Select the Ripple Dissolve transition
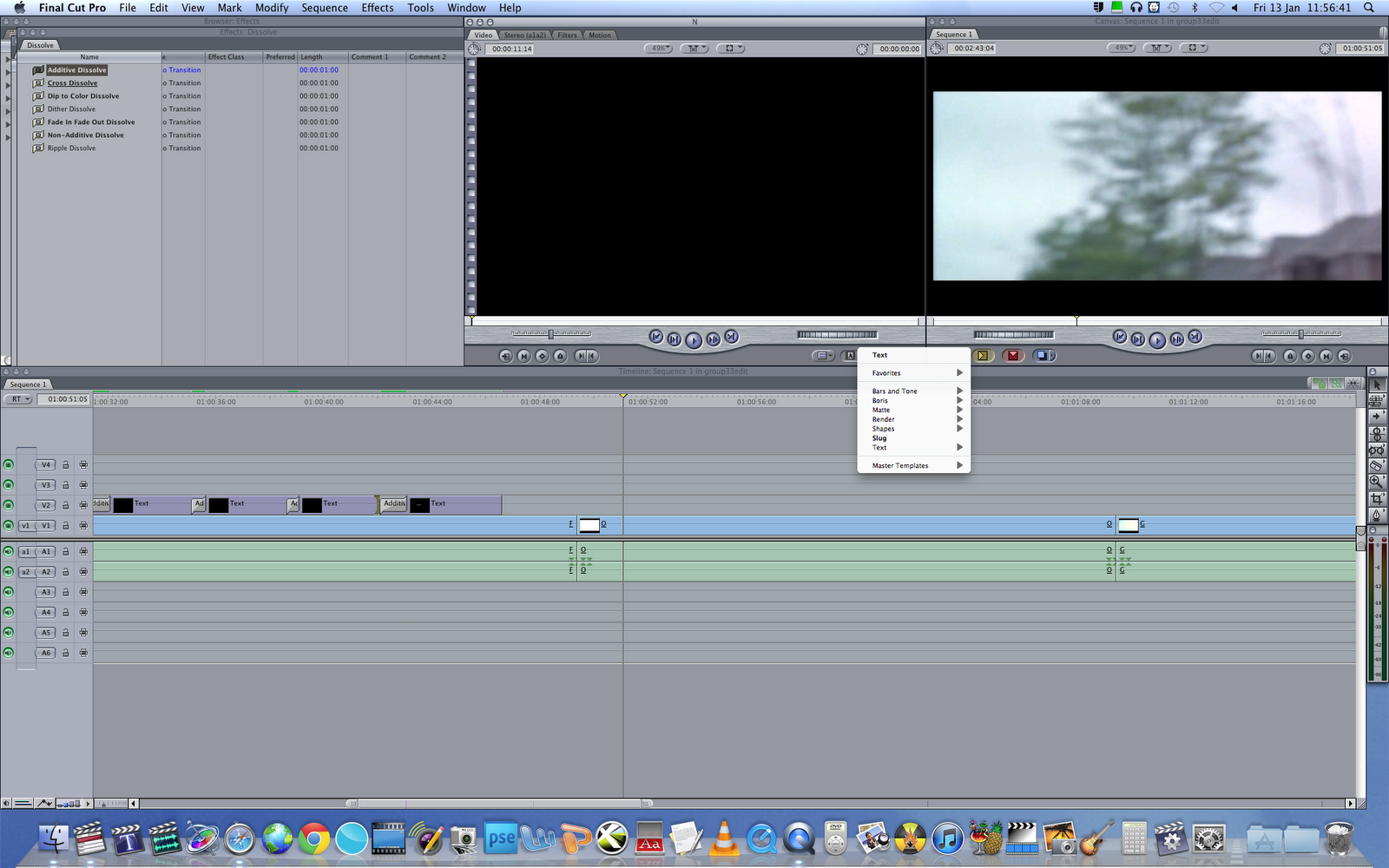This screenshot has width=1389, height=868. coord(71,148)
